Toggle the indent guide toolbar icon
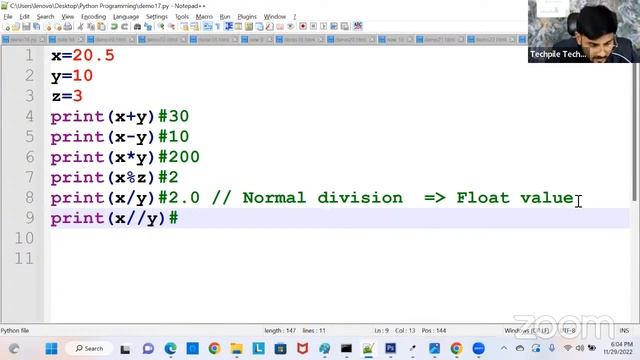The height and width of the screenshot is (360, 640). [x=229, y=27]
